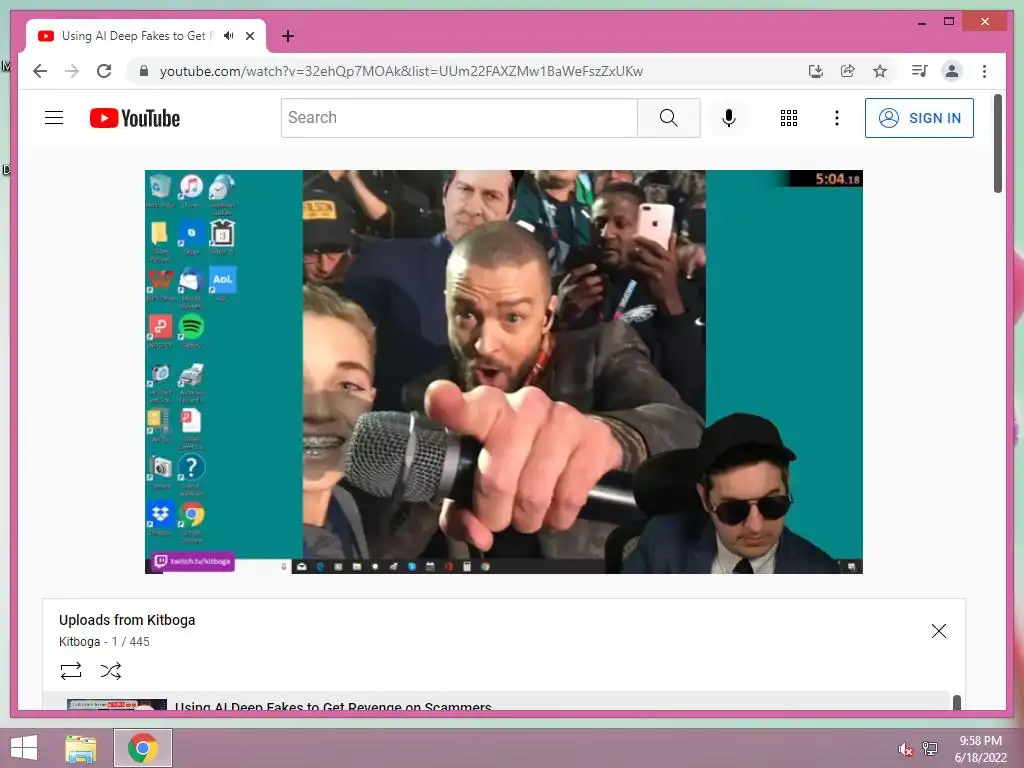Screen dimensions: 1024x768
Task: Maximize the Chrome window
Action: [949, 22]
